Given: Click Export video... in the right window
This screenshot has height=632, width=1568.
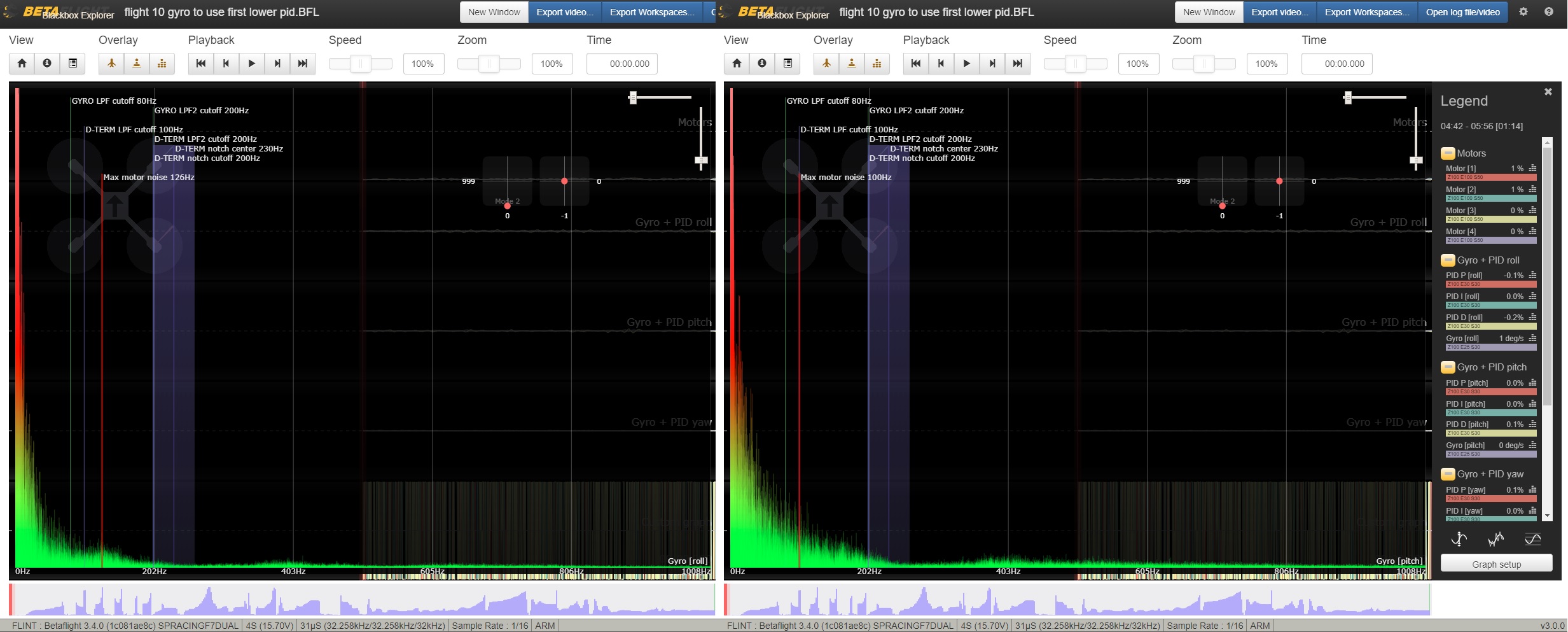Looking at the screenshot, I should [x=1279, y=12].
